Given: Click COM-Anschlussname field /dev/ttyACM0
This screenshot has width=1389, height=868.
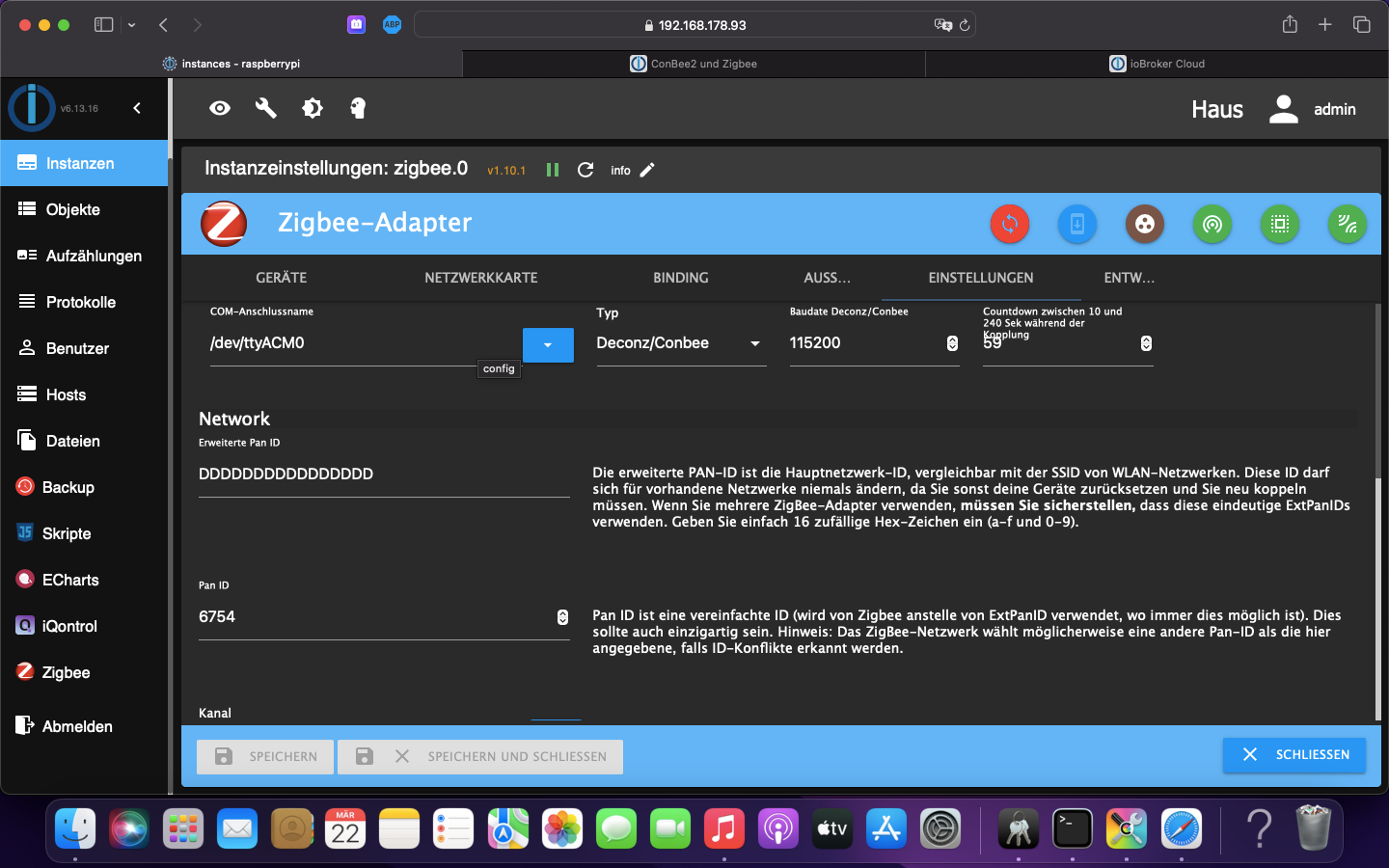Looking at the screenshot, I should (x=365, y=343).
